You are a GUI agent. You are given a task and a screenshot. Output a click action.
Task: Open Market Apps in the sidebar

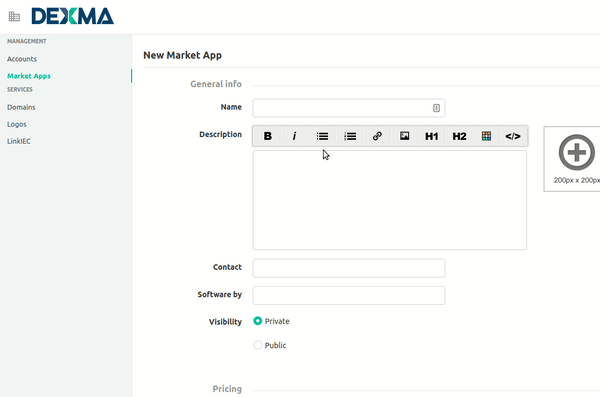(x=29, y=76)
